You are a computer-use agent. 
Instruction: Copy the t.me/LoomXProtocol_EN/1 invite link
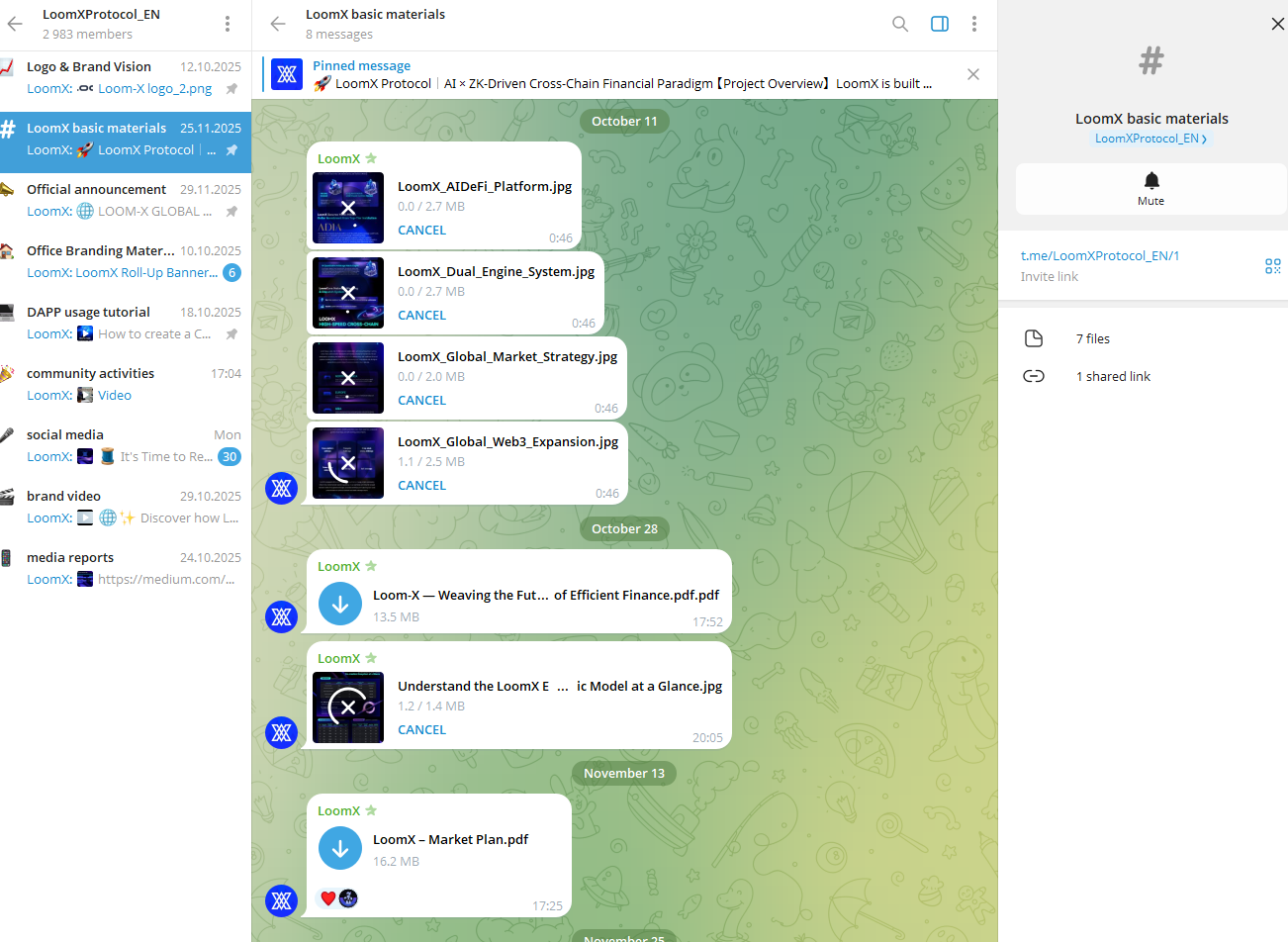tap(1100, 255)
